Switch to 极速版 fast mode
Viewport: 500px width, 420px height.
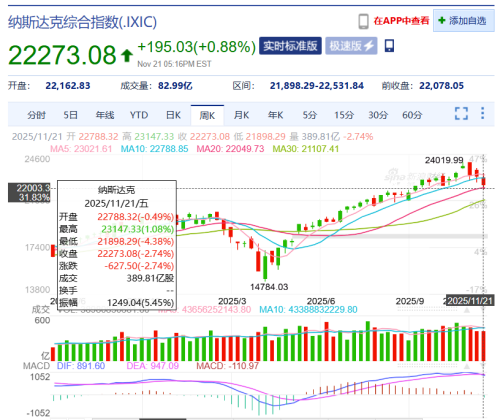(351, 46)
